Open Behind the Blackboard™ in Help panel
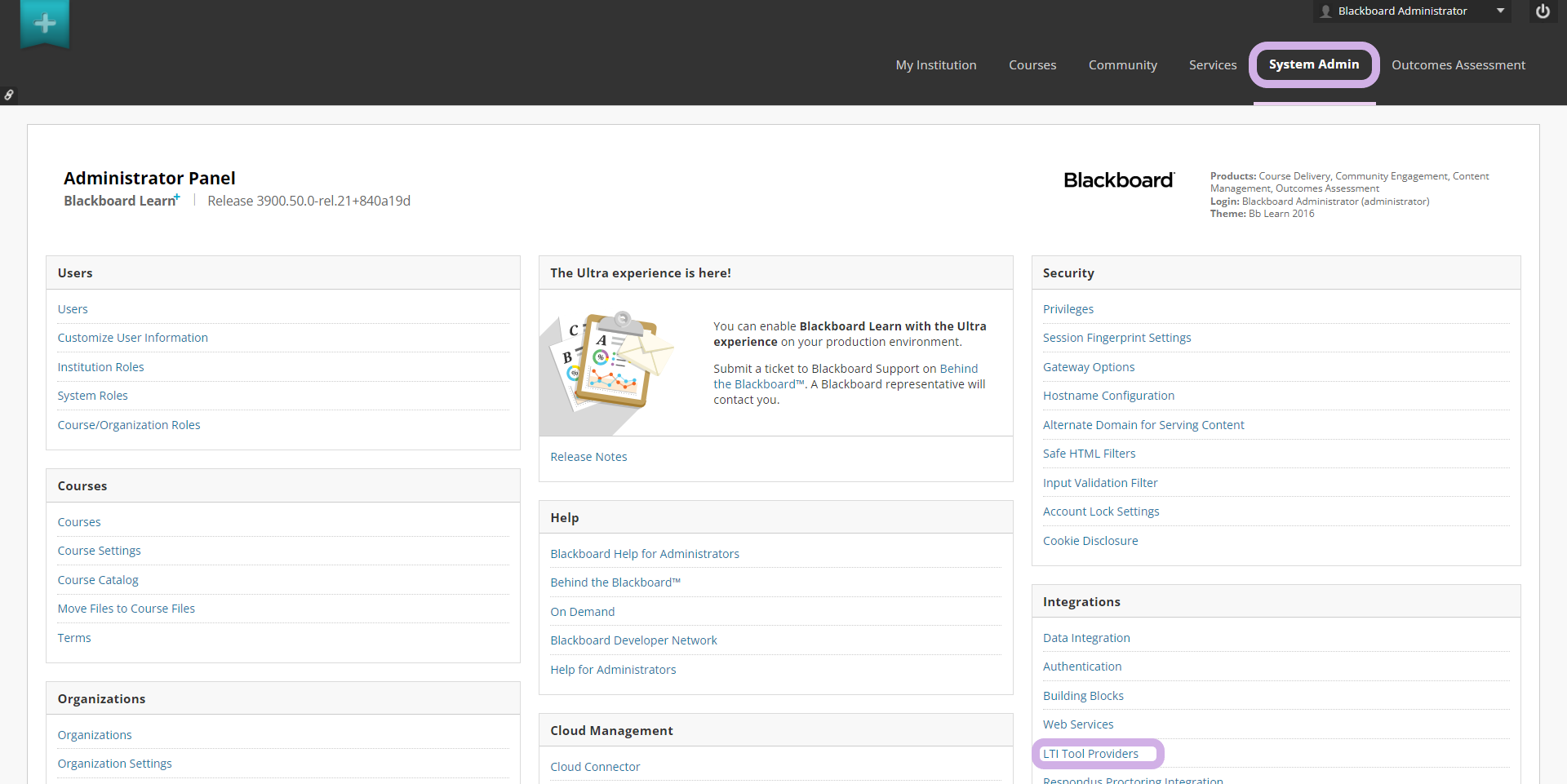 615,582
